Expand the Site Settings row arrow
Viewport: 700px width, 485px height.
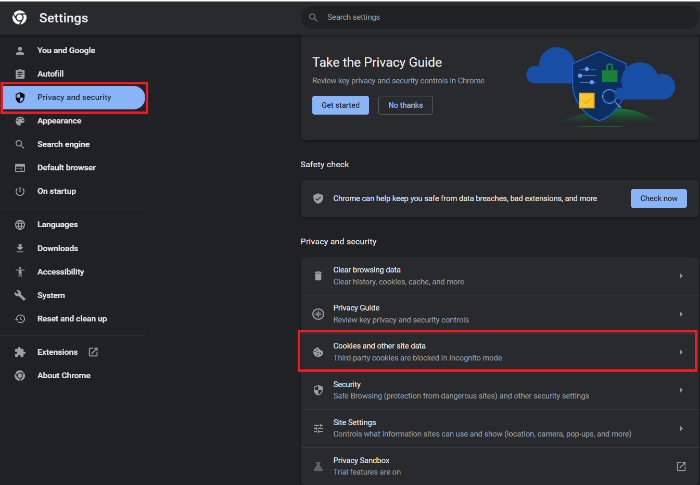click(x=681, y=428)
